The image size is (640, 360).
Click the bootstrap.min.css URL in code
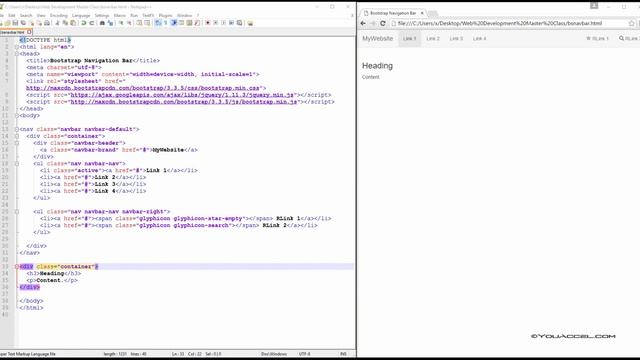[143, 88]
